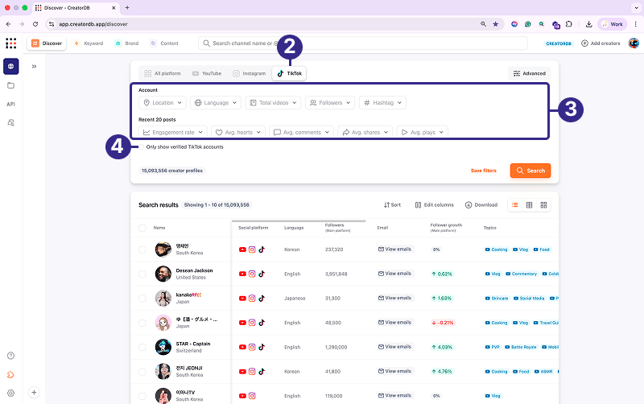Open the apps grid icon in header

[11, 43]
